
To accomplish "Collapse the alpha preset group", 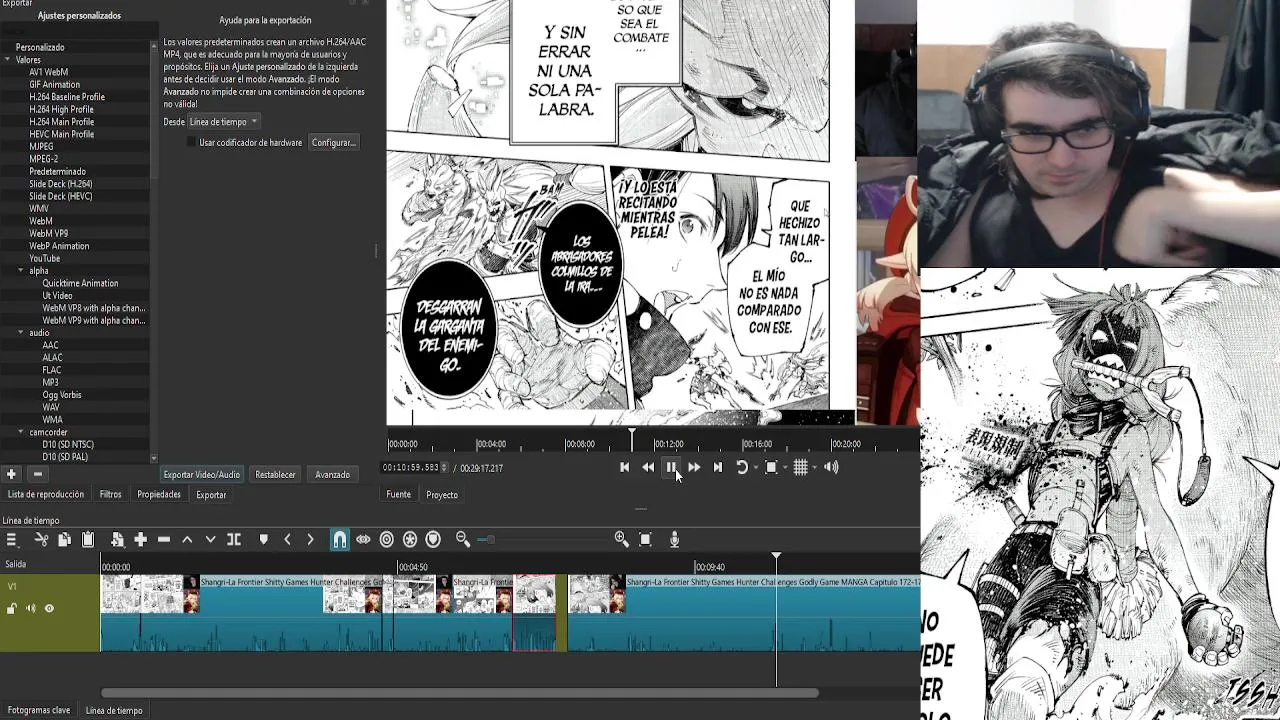I will (x=21, y=271).
